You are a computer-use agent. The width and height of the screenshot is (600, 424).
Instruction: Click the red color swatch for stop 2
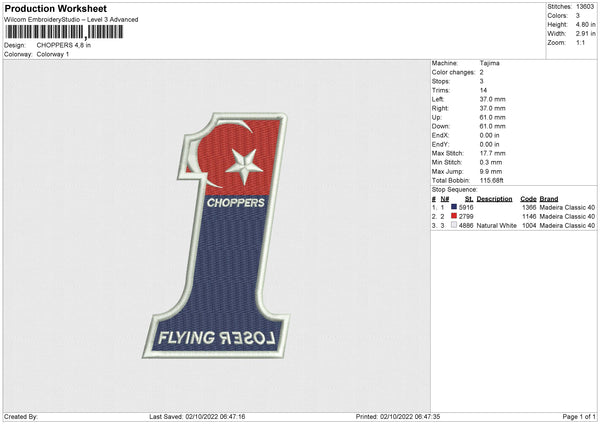point(454,216)
